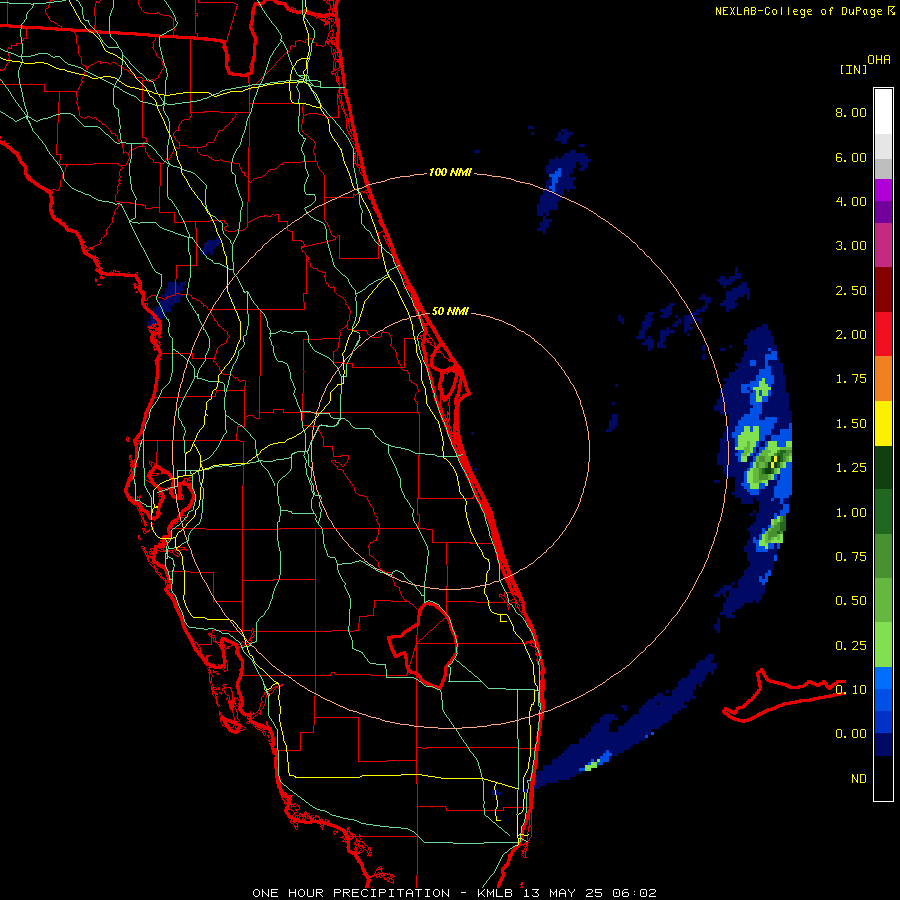Pick the darkest green swatch beside 1.25
This screenshot has height=900, width=900.
[x=883, y=467]
